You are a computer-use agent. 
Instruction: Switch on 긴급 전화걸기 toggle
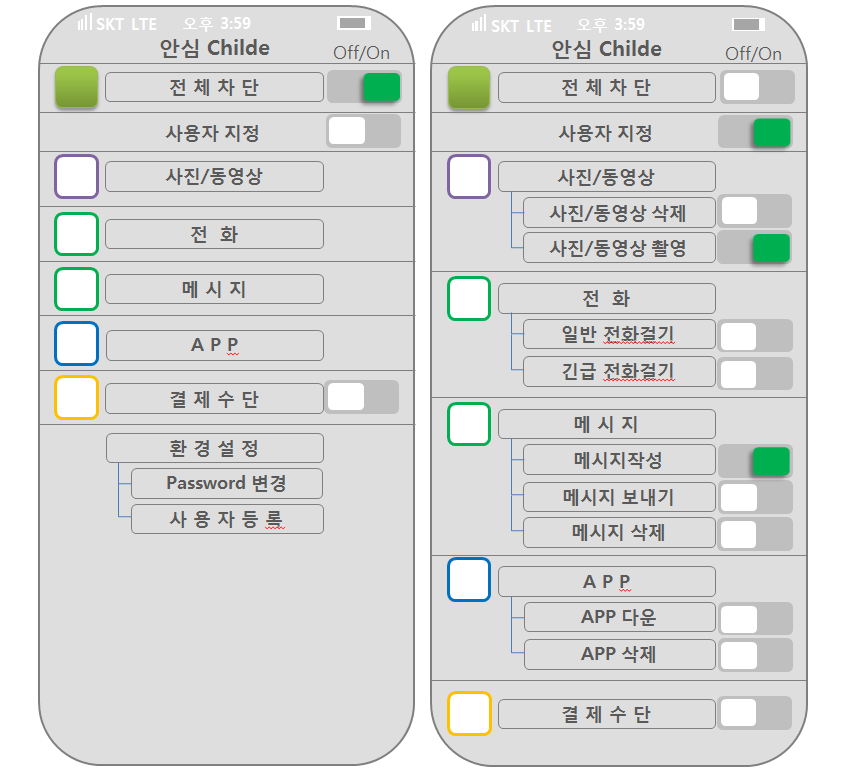tap(755, 373)
